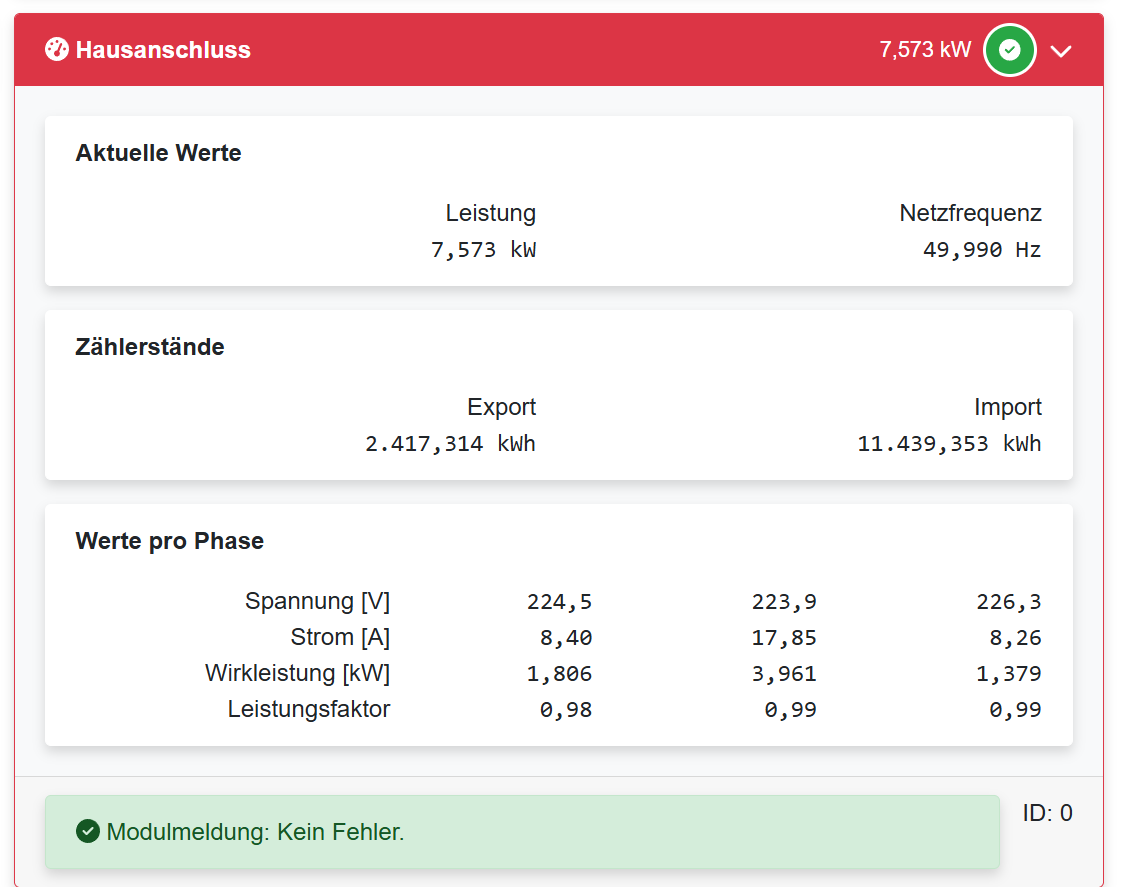
Task: Click the Strom [A] value 17,85
Action: click(784, 637)
